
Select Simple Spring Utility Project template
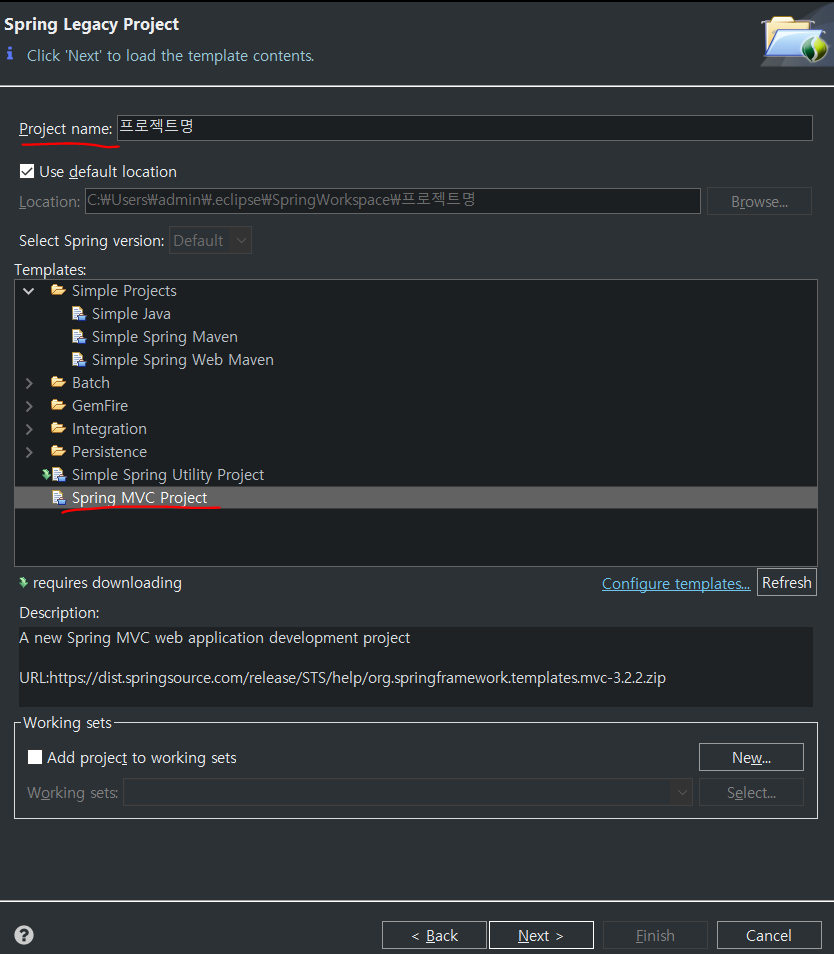tap(168, 475)
